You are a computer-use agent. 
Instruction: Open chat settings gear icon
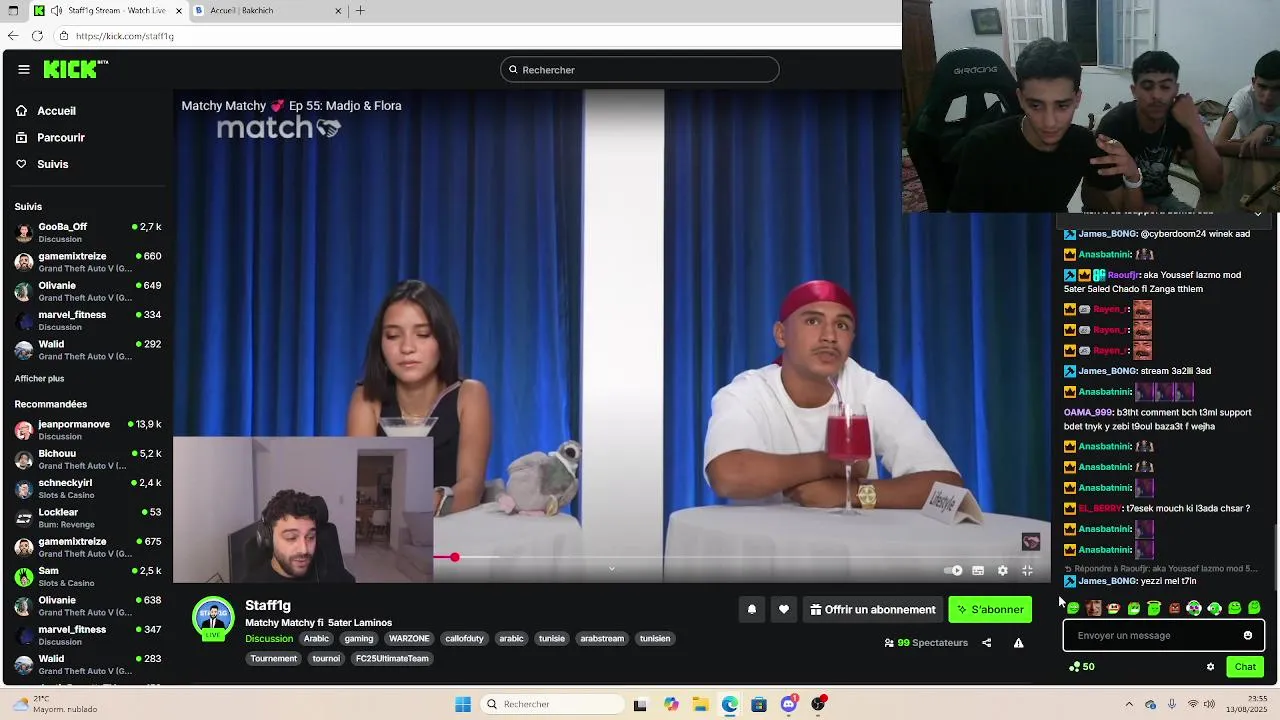coord(1210,667)
